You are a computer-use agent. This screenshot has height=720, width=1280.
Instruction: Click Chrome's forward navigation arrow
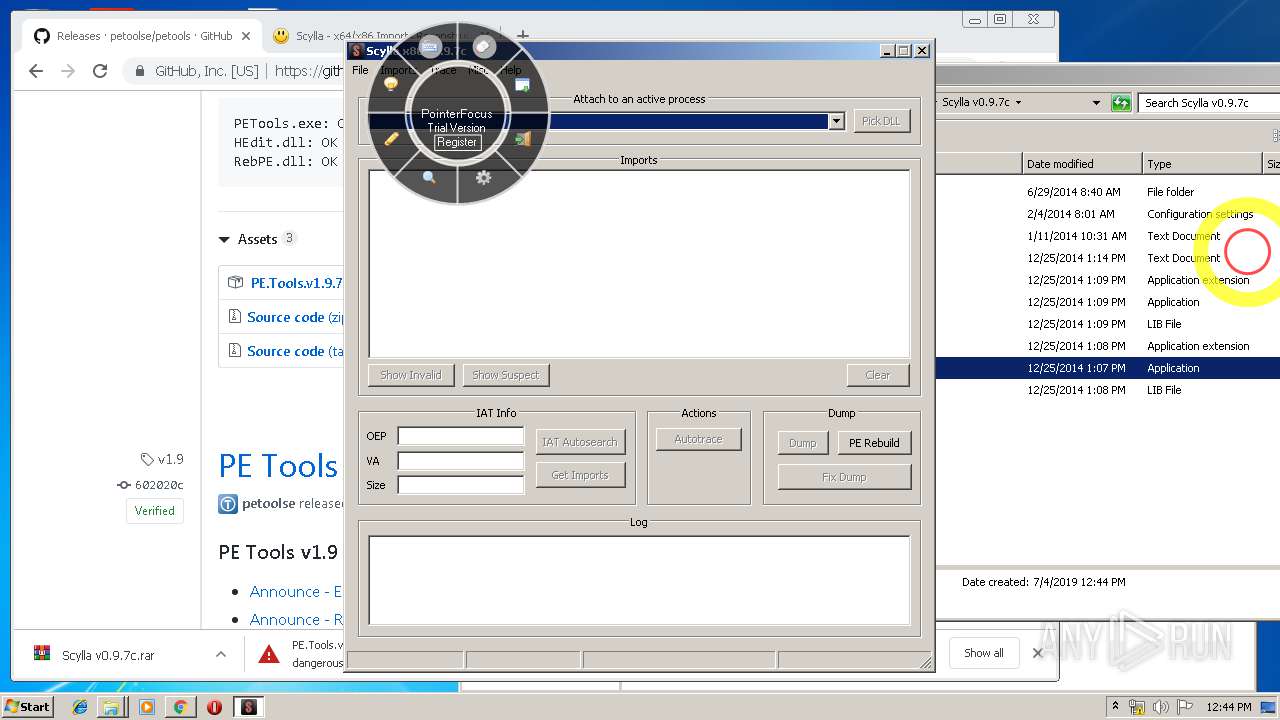coord(68,71)
